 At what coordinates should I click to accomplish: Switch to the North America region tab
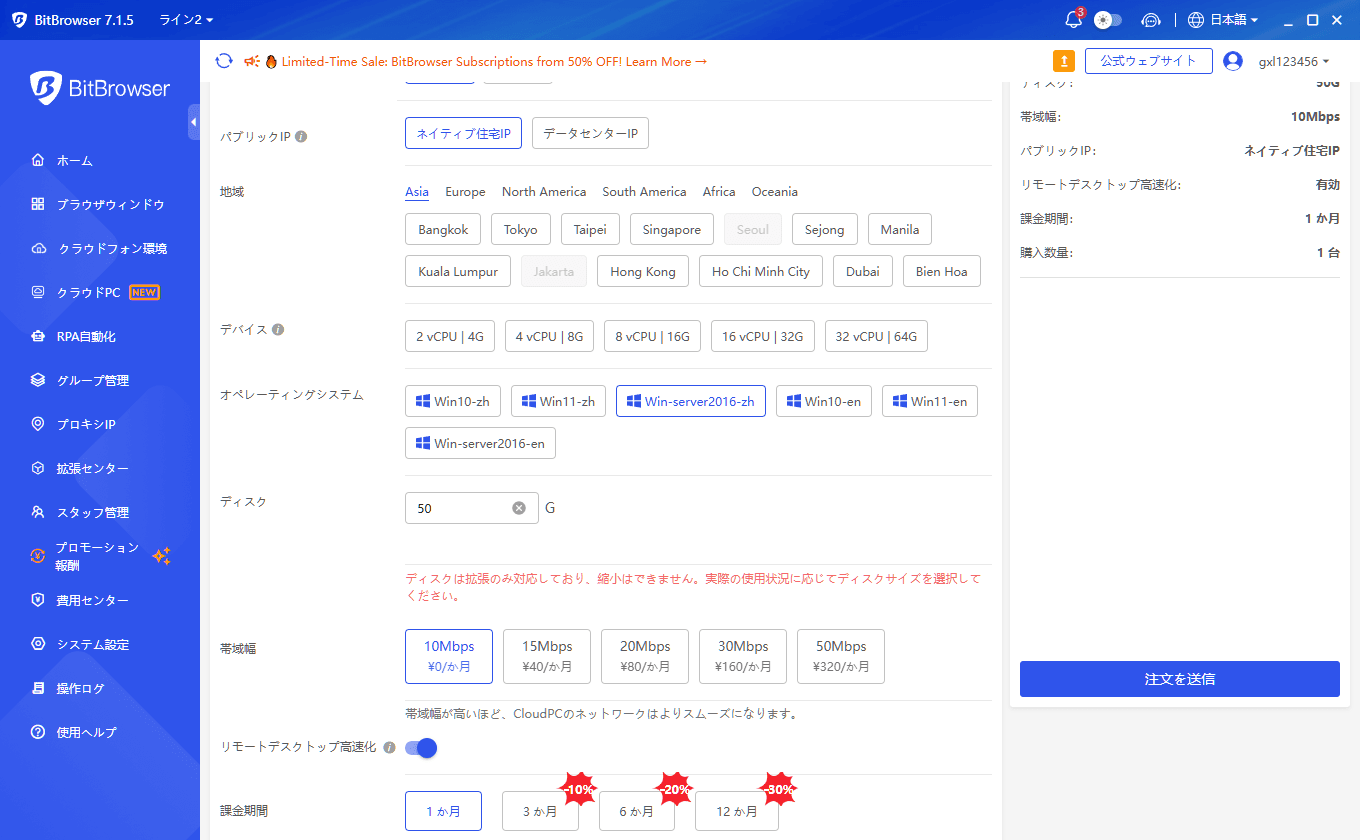[544, 192]
